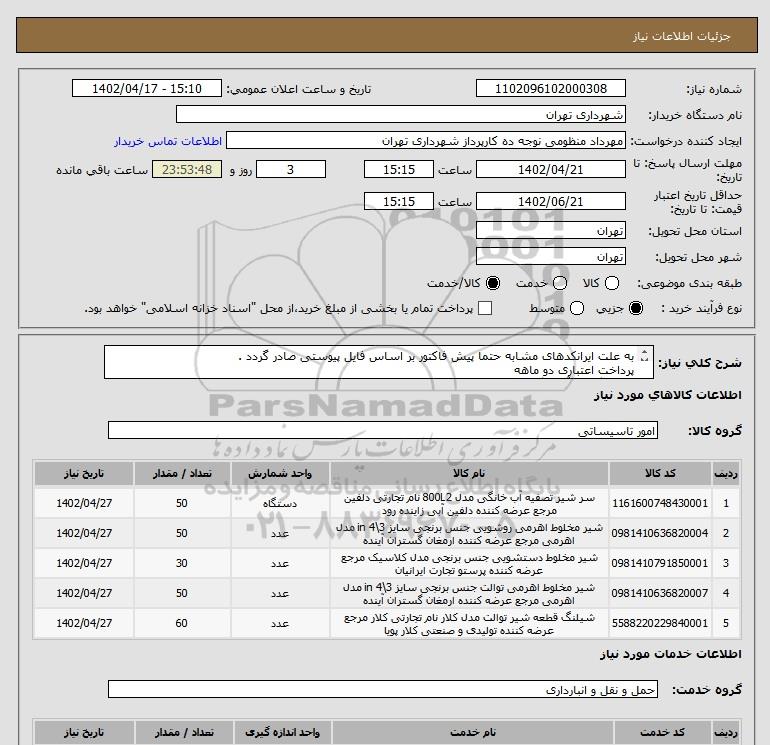Click the کلار hose item name in row 5
770x745 pixels.
point(469,624)
